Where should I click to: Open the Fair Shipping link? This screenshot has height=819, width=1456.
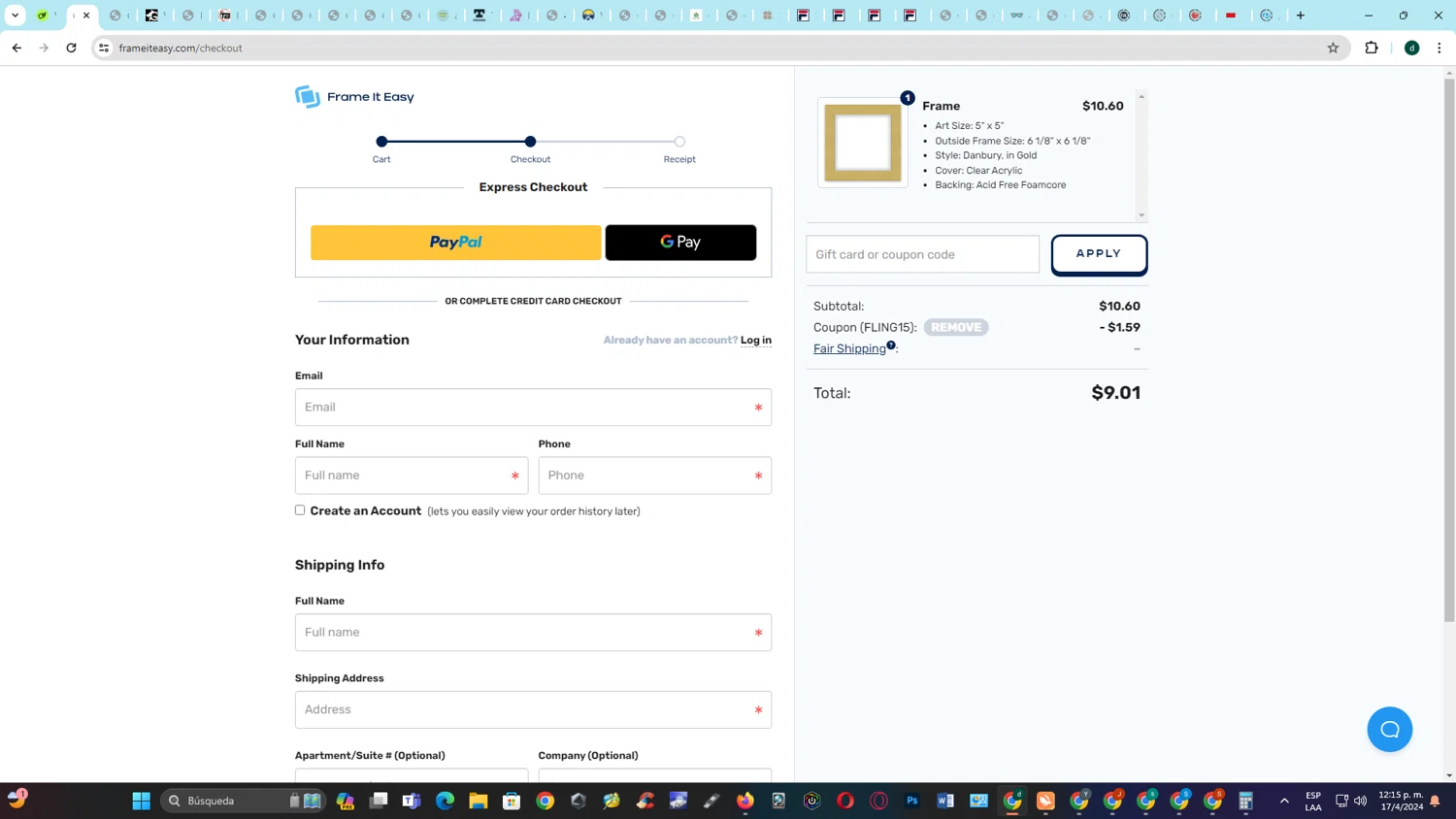[849, 348]
